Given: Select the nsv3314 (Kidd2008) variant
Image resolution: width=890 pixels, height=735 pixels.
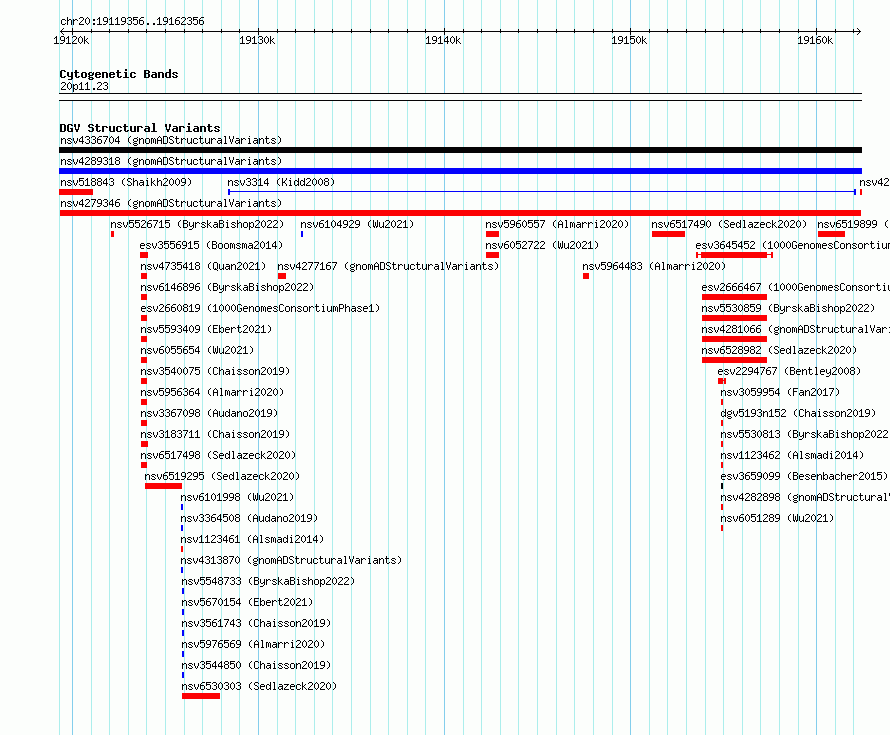Looking at the screenshot, I should tap(281, 182).
